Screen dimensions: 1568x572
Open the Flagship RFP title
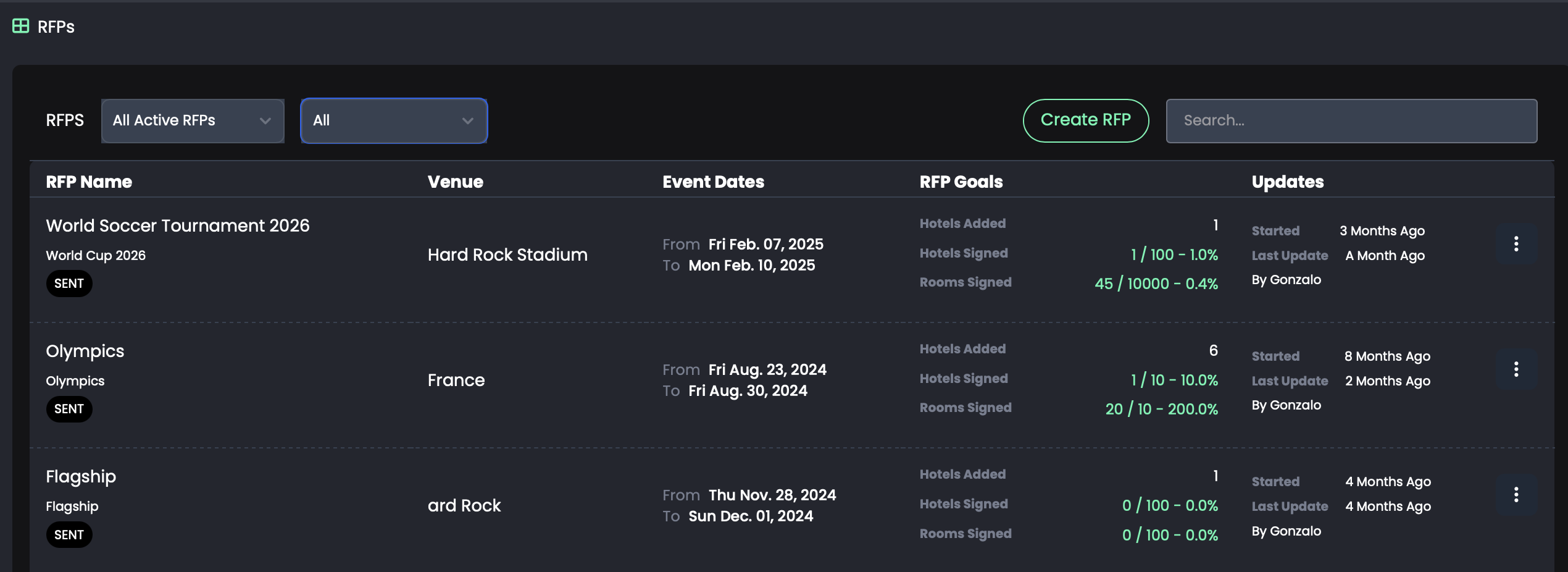click(81, 477)
